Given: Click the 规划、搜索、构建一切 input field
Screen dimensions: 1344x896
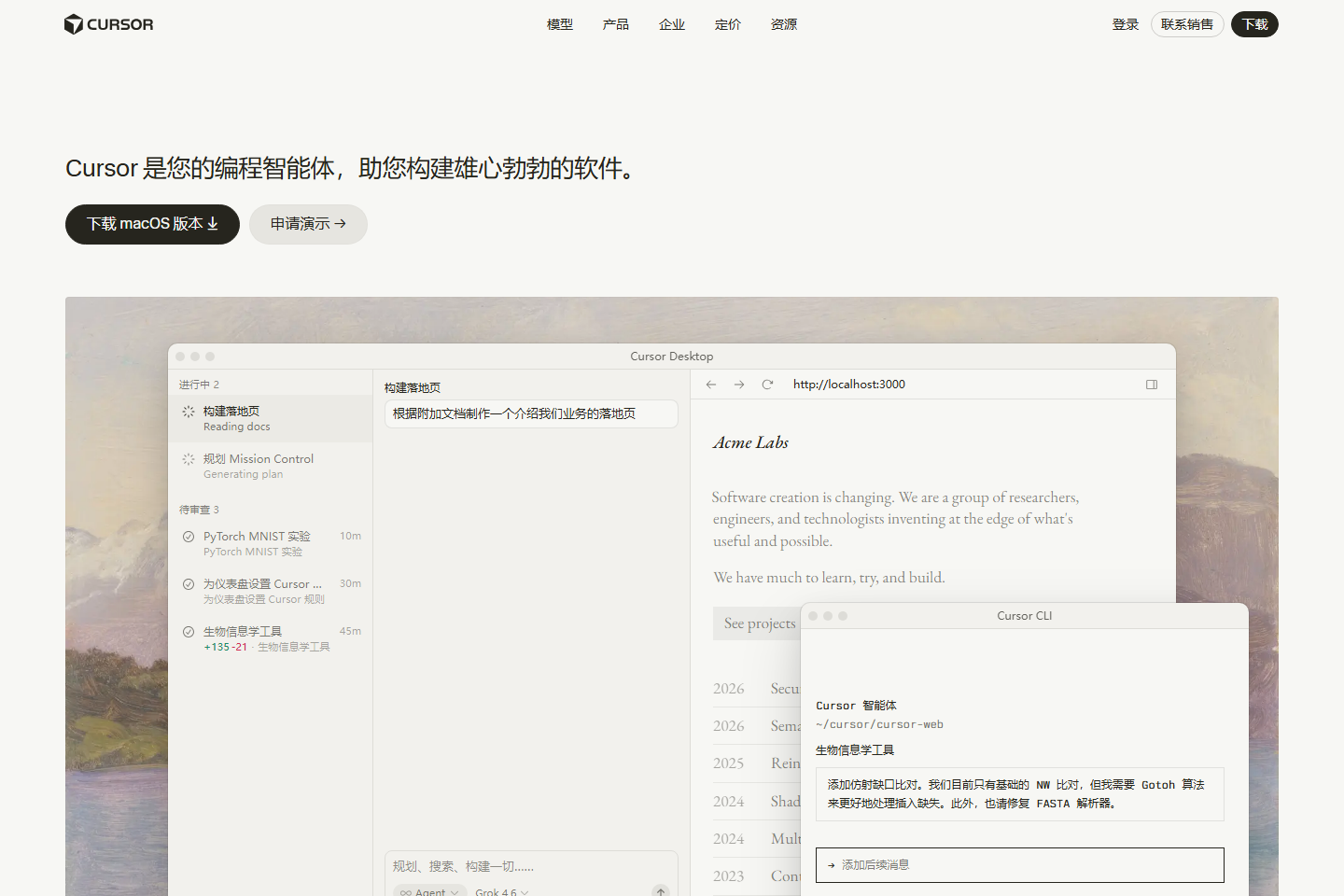Looking at the screenshot, I should pos(531,866).
